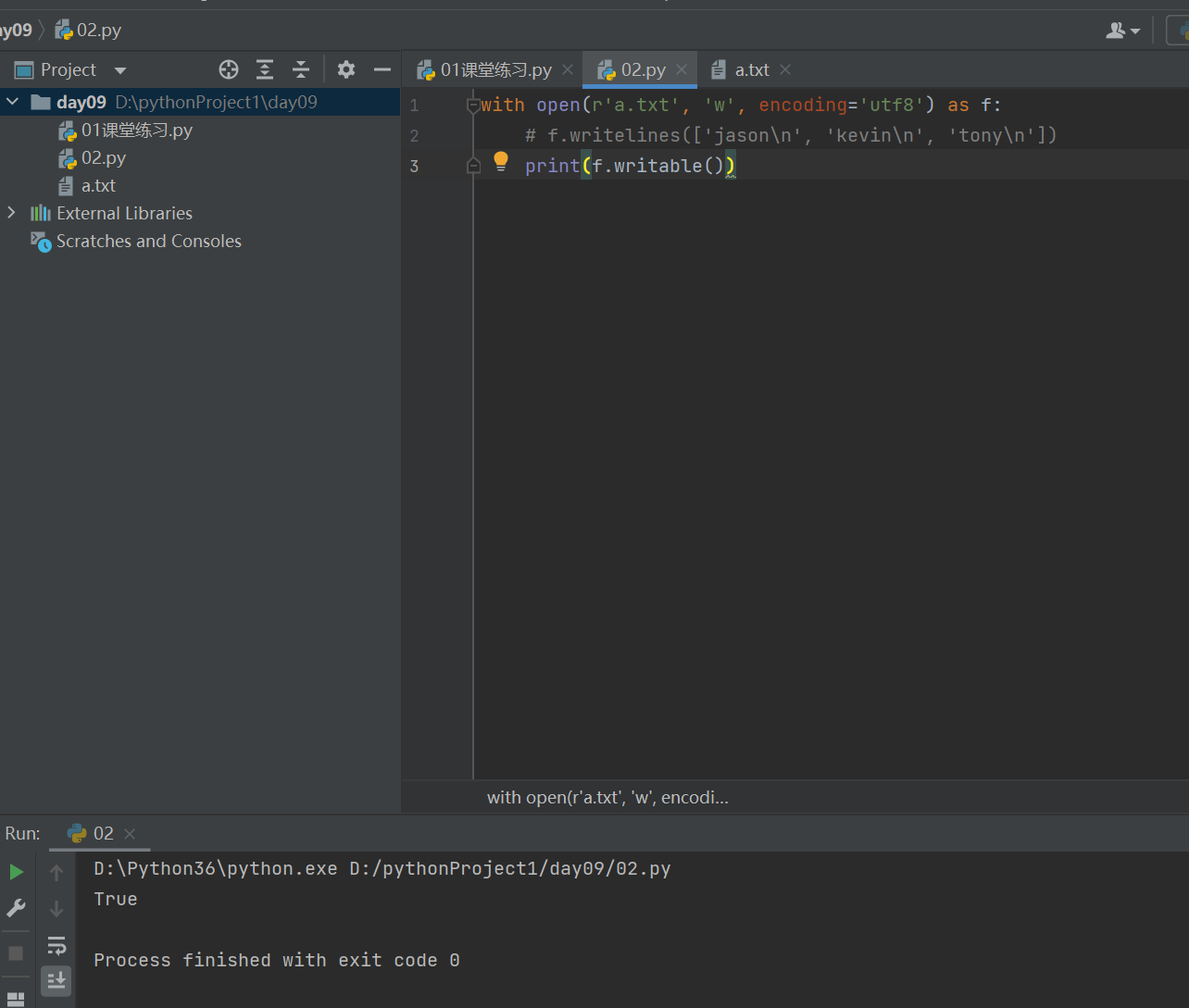1189x1008 pixels.
Task: Click fold end marker on line 3
Action: click(x=474, y=166)
